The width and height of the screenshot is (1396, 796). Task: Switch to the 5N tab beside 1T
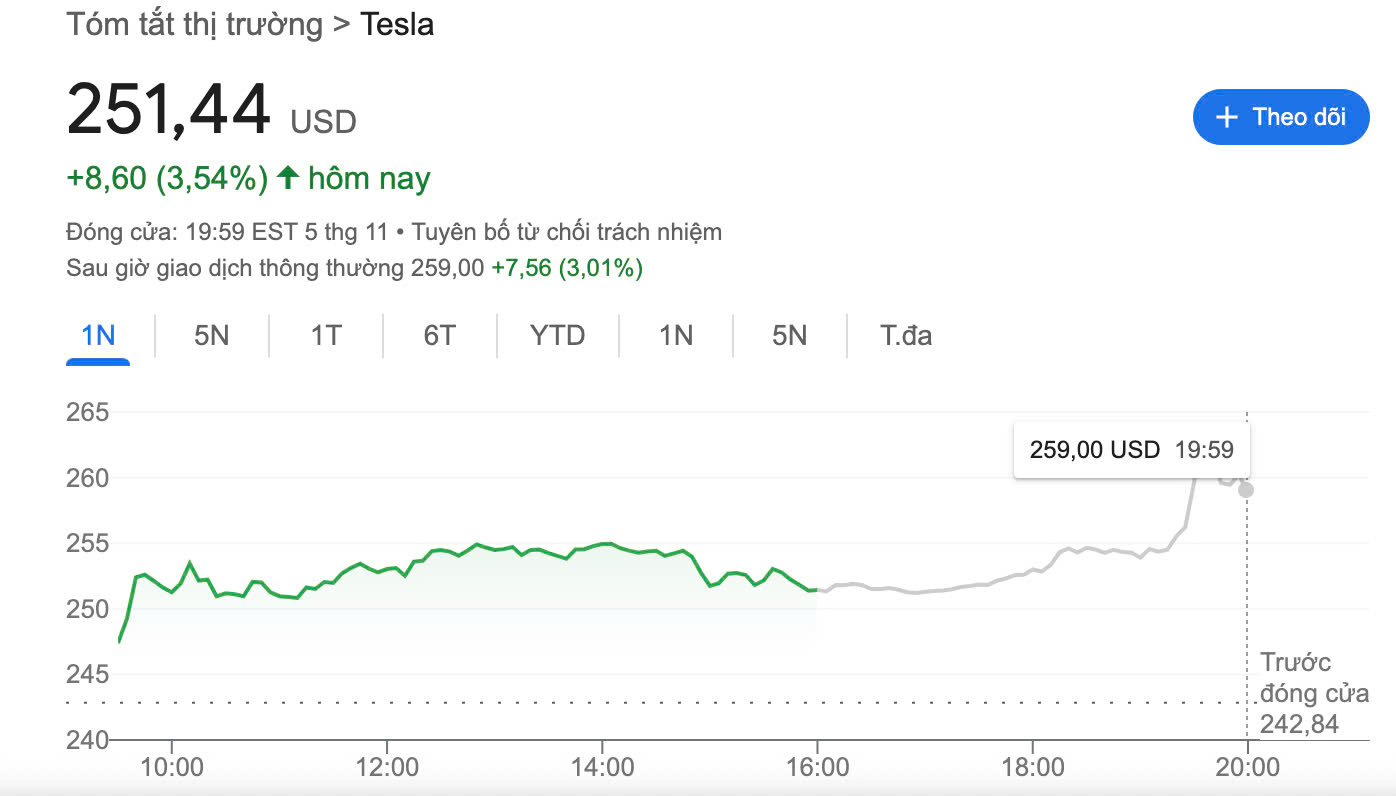coord(211,335)
